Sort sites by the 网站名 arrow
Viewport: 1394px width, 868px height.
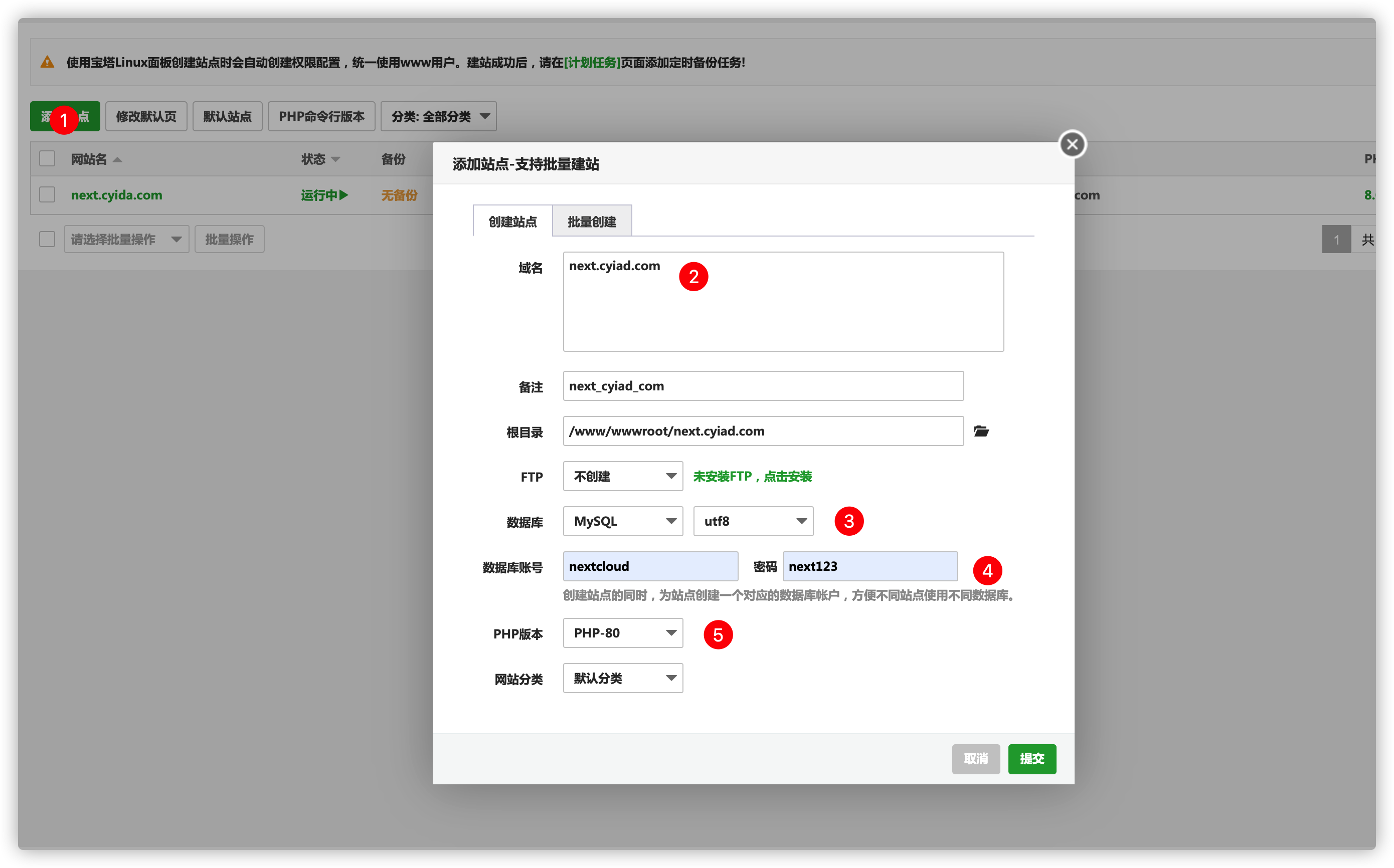click(117, 159)
